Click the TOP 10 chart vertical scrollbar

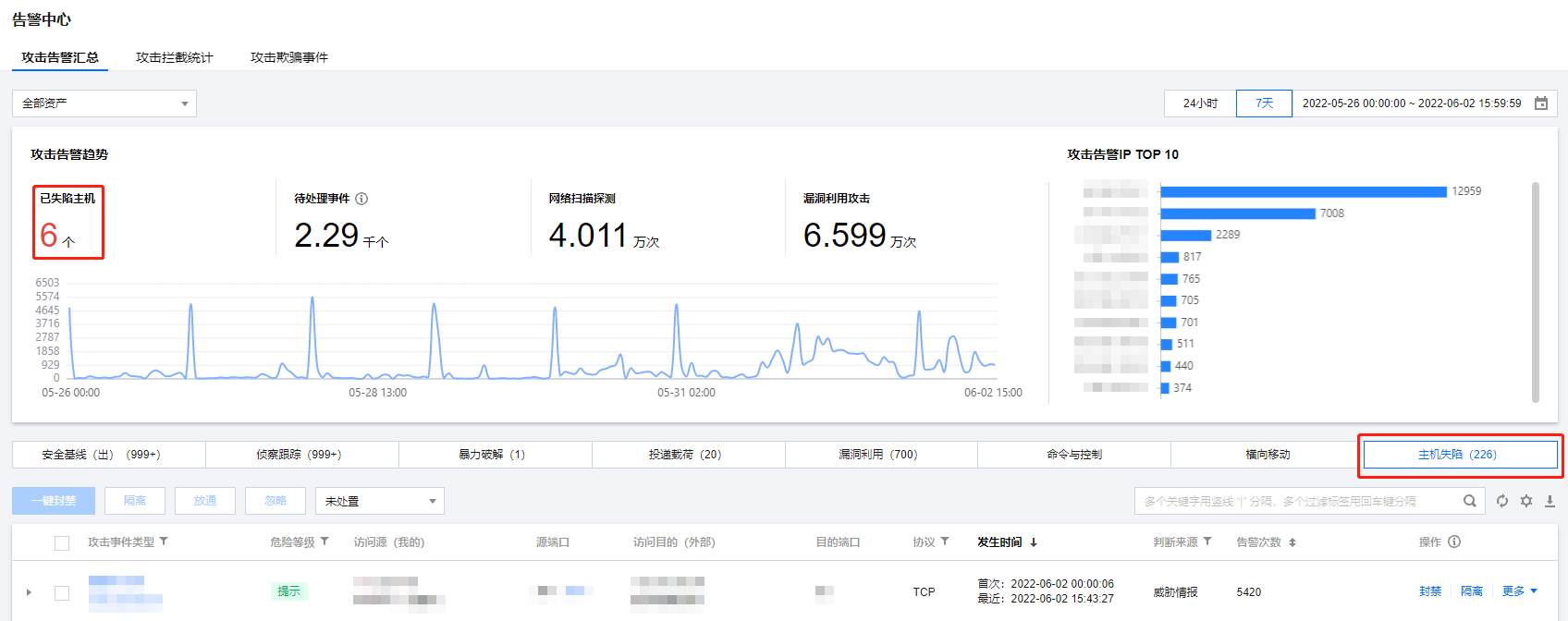[1536, 291]
